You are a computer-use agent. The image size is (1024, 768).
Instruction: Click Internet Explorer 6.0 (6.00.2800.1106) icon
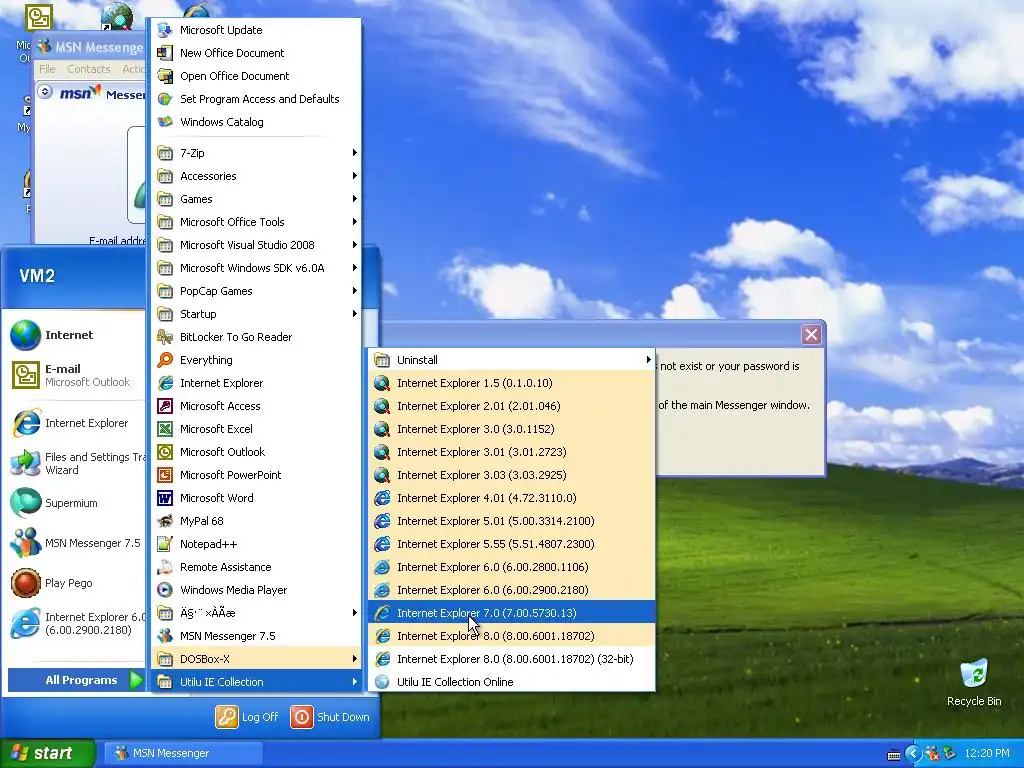tap(382, 567)
